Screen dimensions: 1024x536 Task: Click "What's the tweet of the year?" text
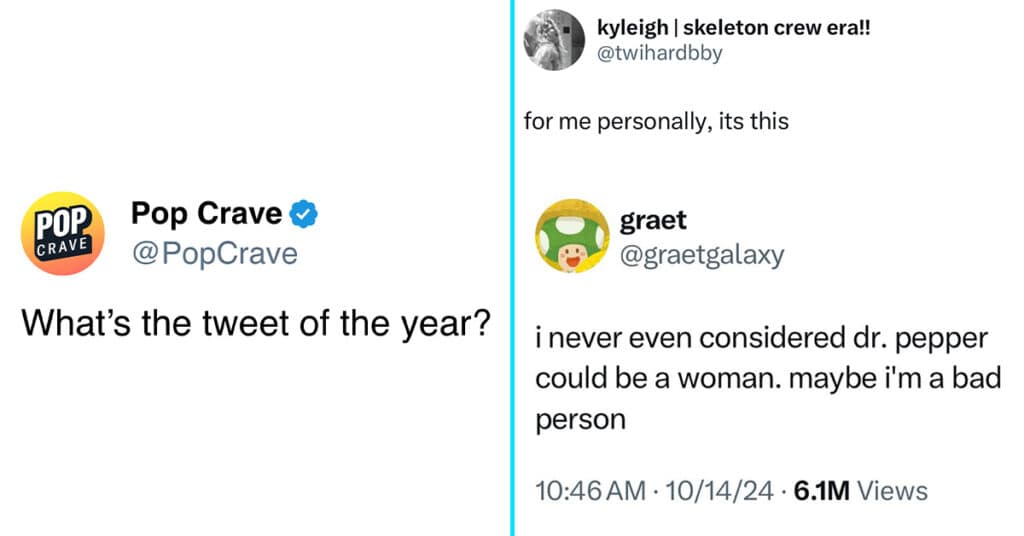click(256, 323)
